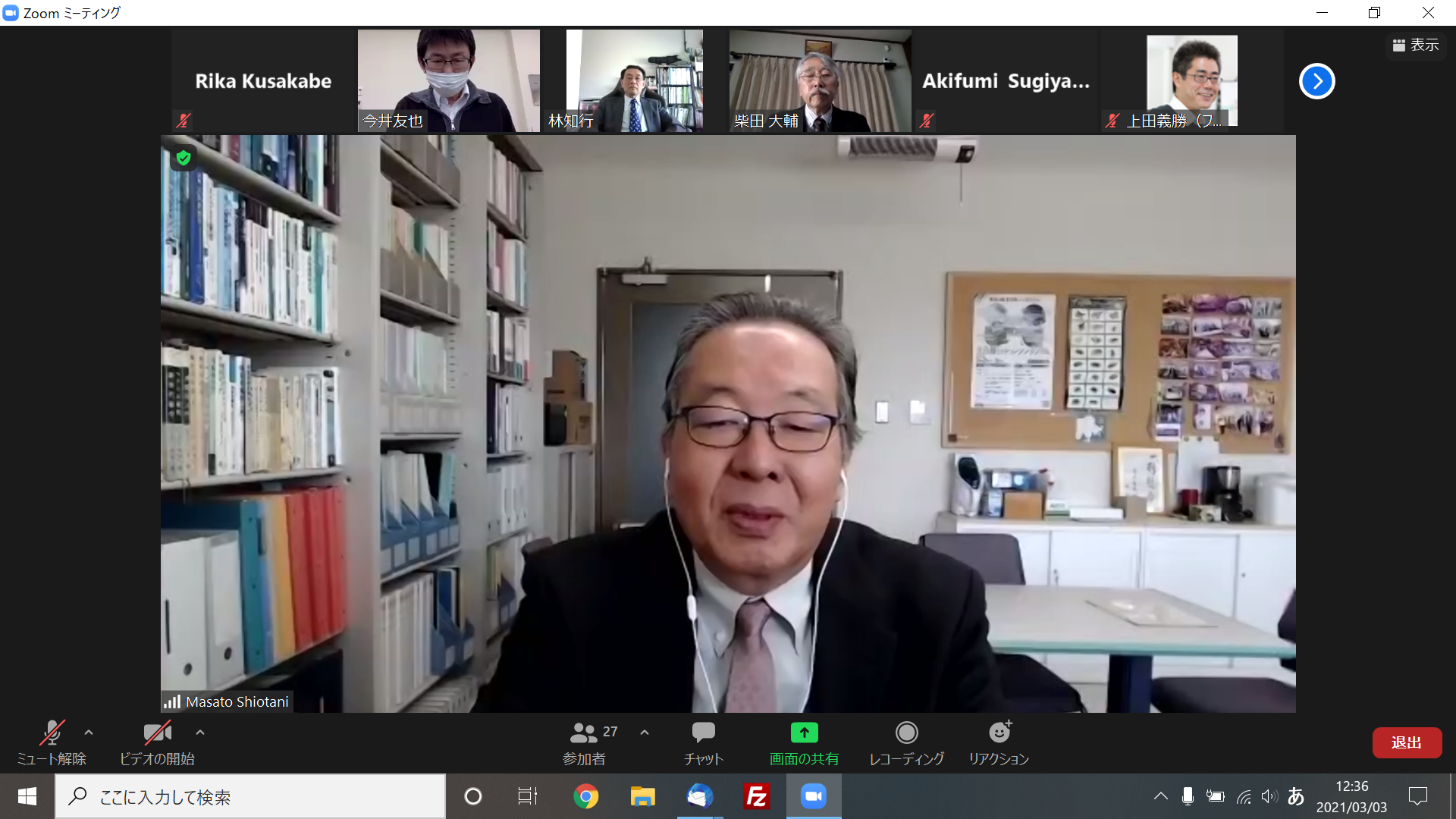This screenshot has width=1456, height=819.
Task: Select 今井友也 video thumbnail
Action: coord(449,80)
